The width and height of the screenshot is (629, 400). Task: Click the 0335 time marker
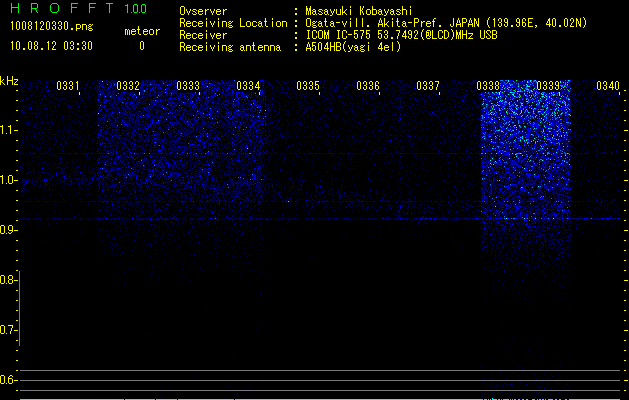click(308, 86)
